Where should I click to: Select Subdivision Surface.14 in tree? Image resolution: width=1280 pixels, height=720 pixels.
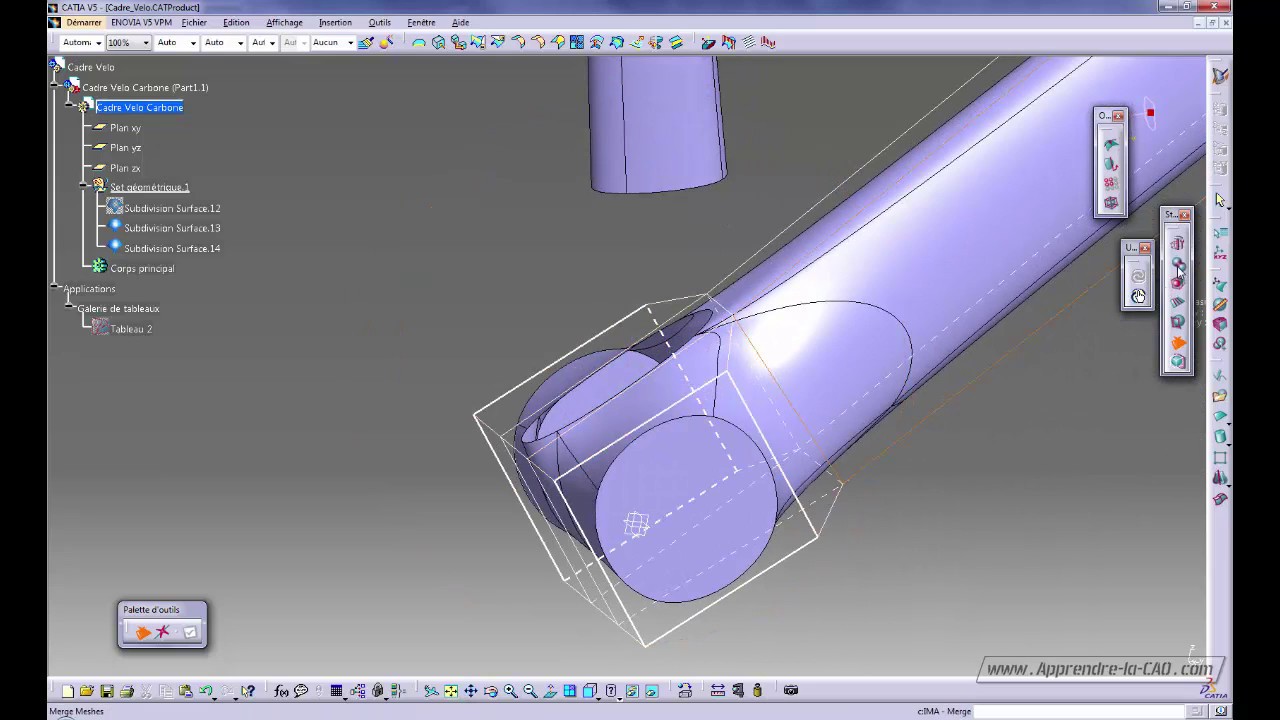point(172,248)
